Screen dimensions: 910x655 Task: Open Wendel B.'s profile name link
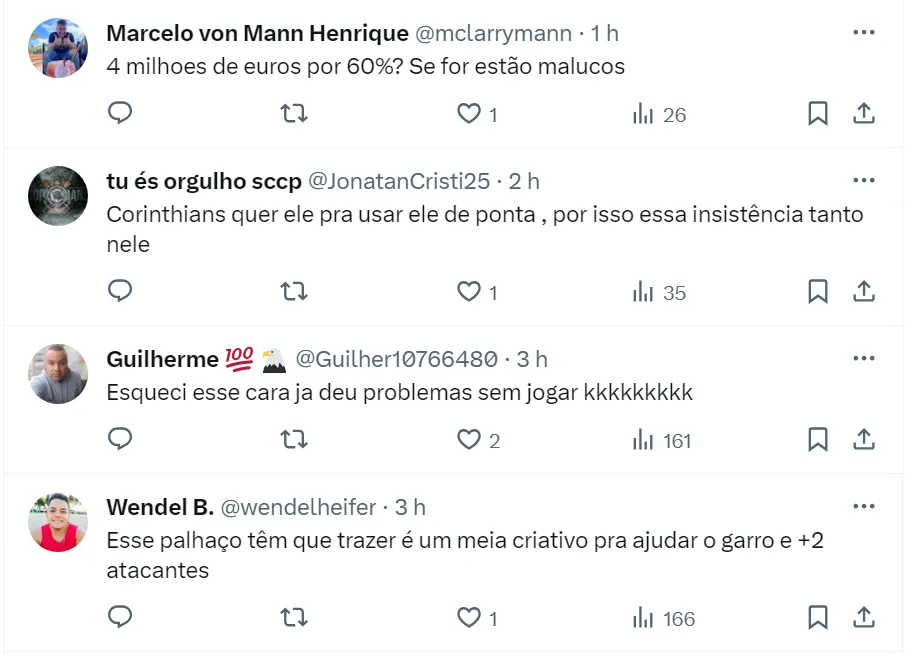[159, 507]
